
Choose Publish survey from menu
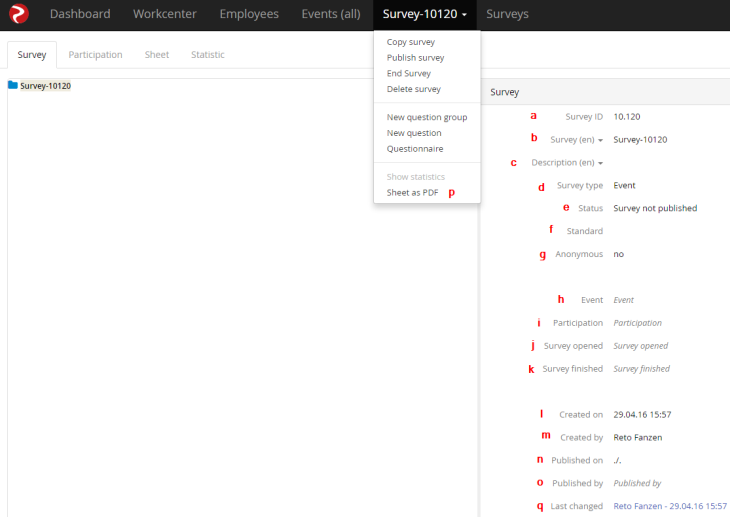[x=415, y=58]
